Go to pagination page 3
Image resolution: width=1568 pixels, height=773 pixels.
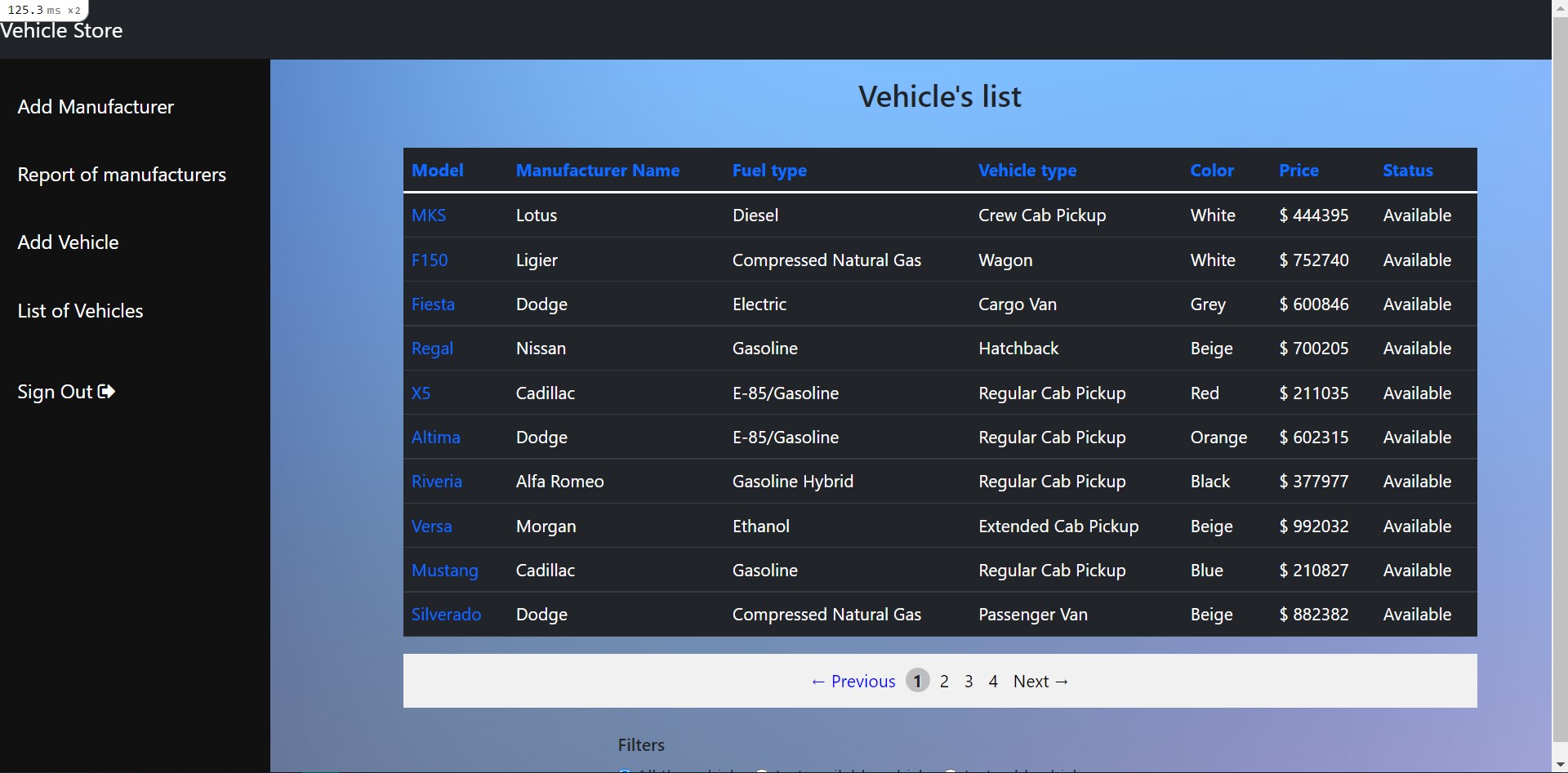click(x=969, y=682)
